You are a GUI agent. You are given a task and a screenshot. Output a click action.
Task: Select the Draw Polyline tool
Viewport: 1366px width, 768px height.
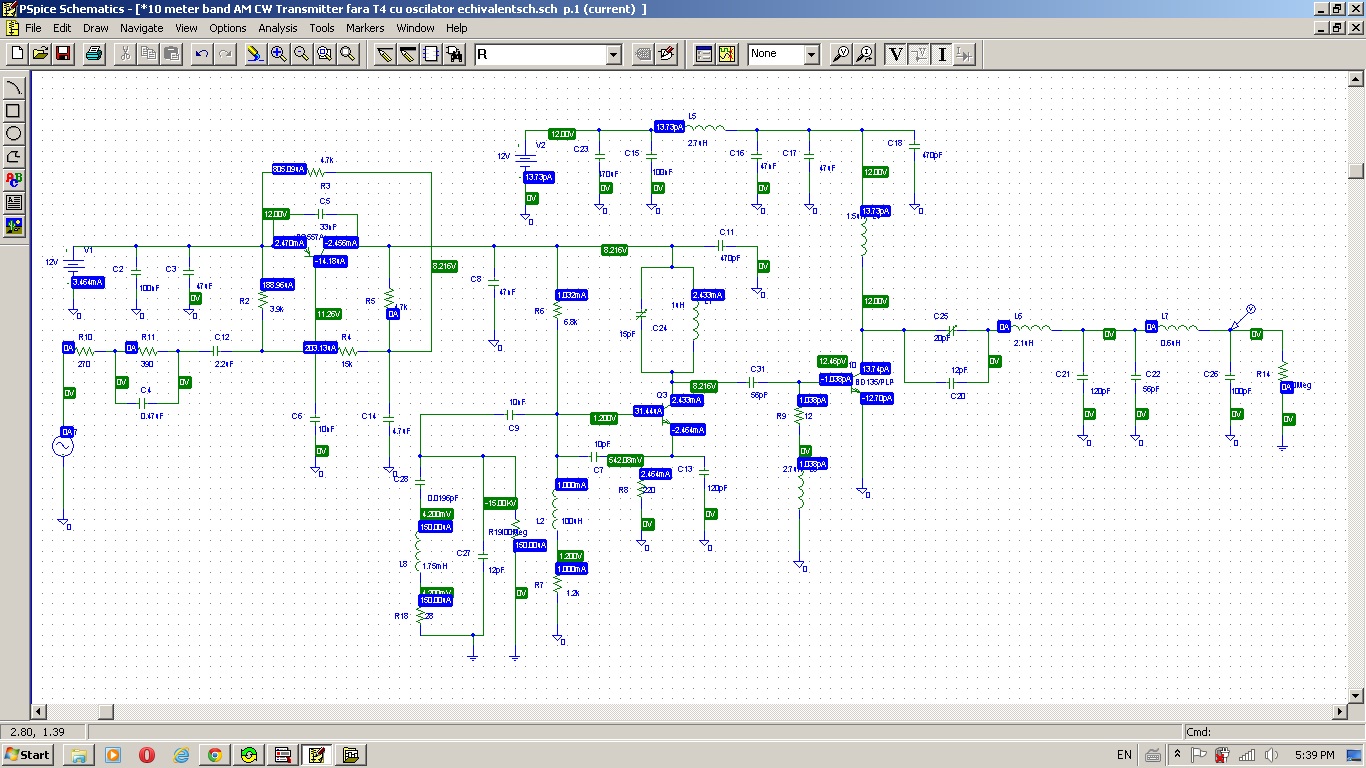[x=14, y=157]
